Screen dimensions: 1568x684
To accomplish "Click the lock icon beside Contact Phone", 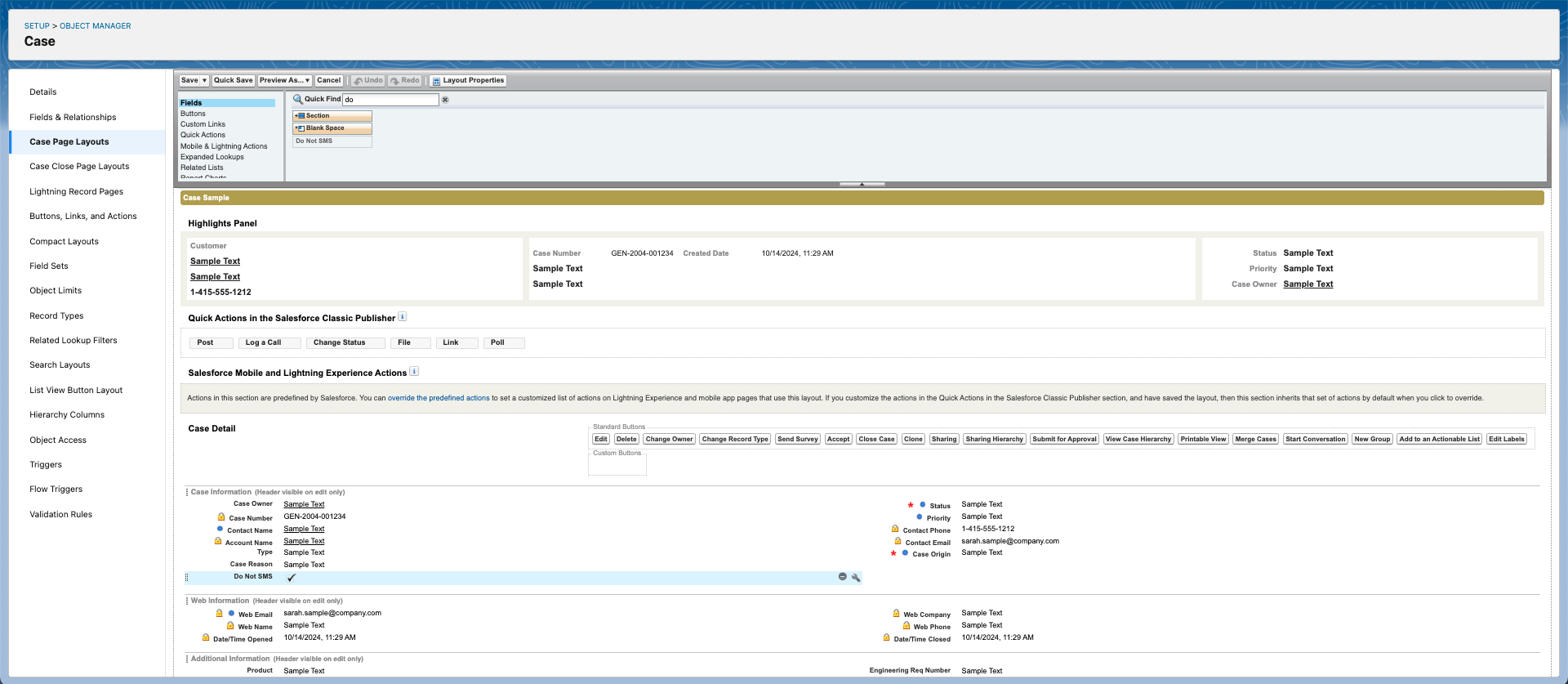I will 895,529.
